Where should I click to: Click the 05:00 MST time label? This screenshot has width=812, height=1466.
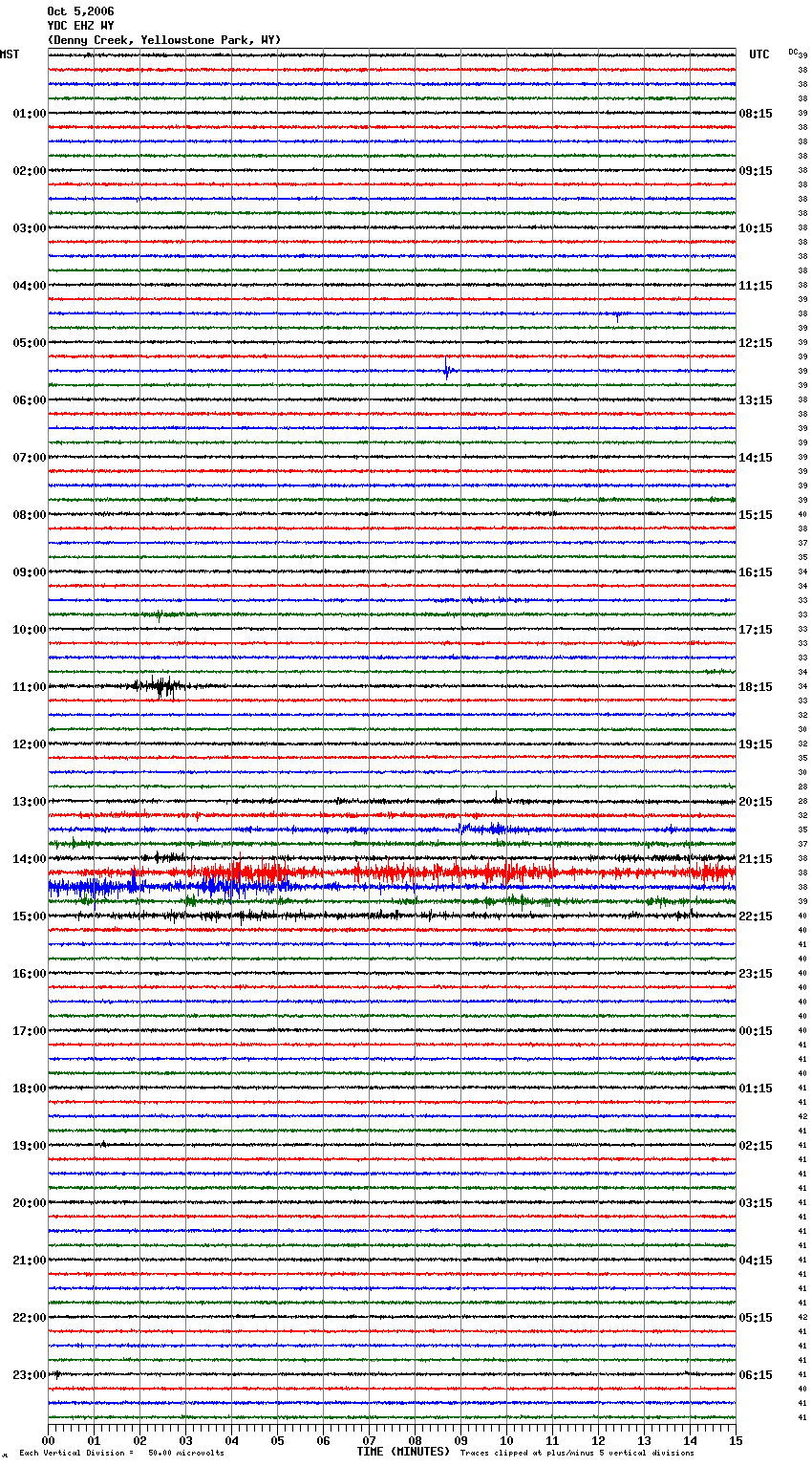[30, 343]
